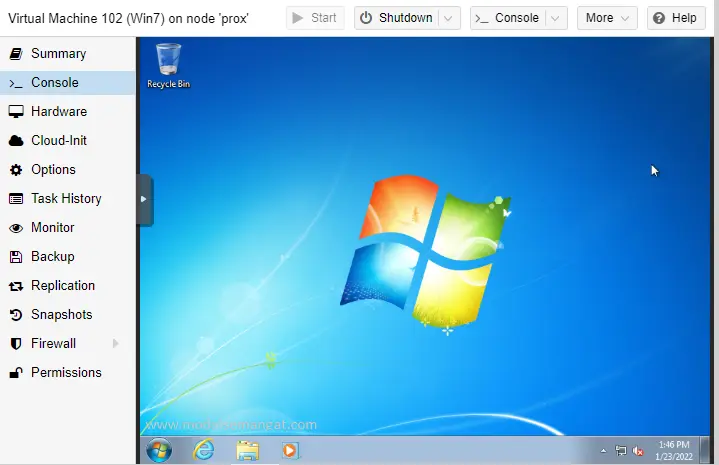Image resolution: width=719 pixels, height=465 pixels.
Task: Expand the Shutdown dropdown arrow
Action: pos(449,18)
